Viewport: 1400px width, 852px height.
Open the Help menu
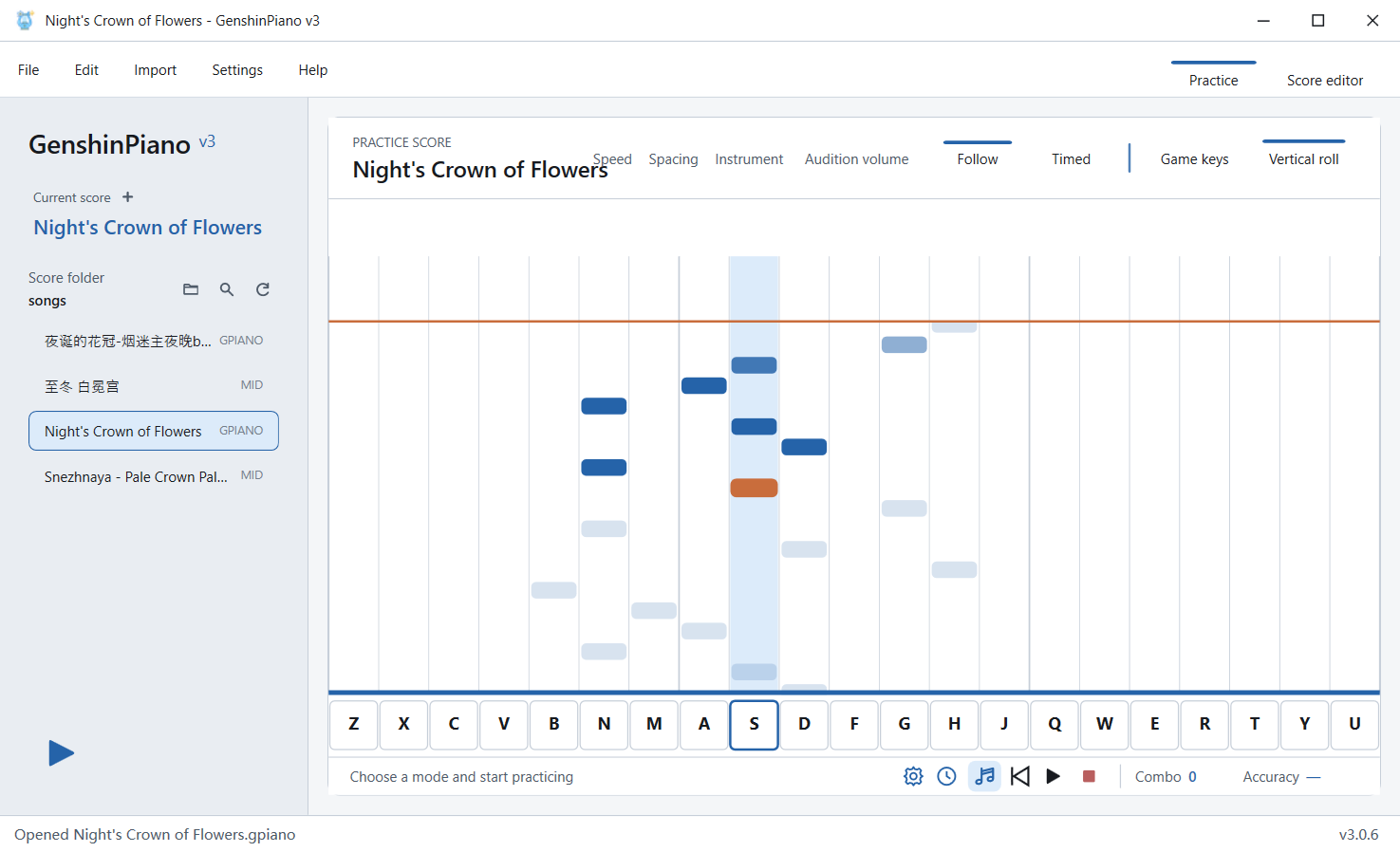[x=313, y=70]
